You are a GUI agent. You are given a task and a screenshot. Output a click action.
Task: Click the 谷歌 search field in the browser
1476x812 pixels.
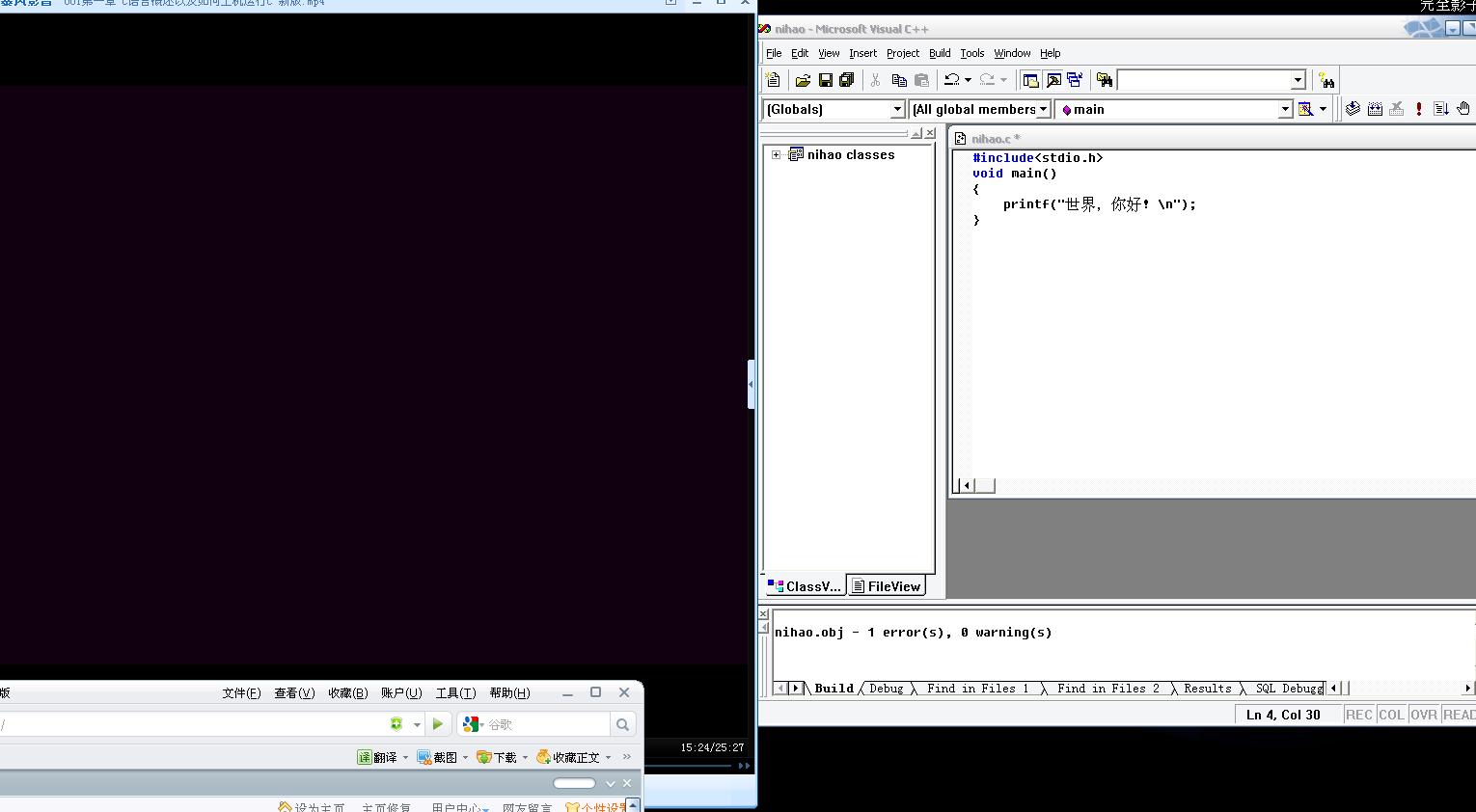tap(546, 724)
